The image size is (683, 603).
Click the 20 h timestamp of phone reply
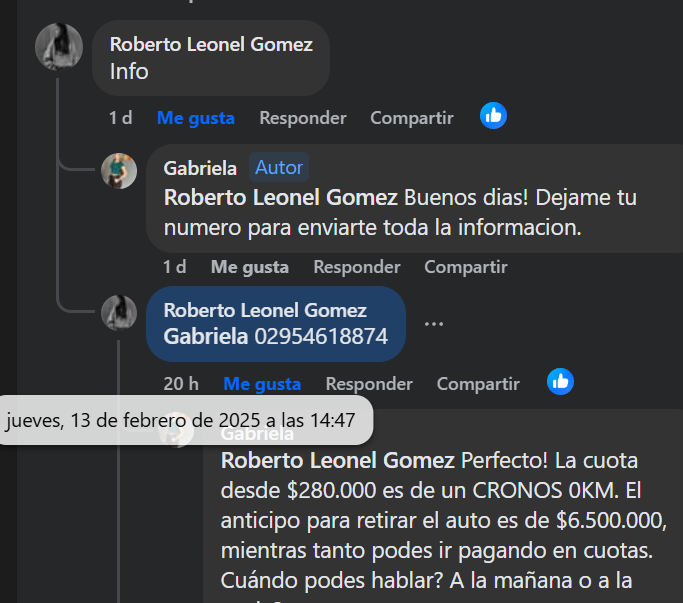coord(181,383)
